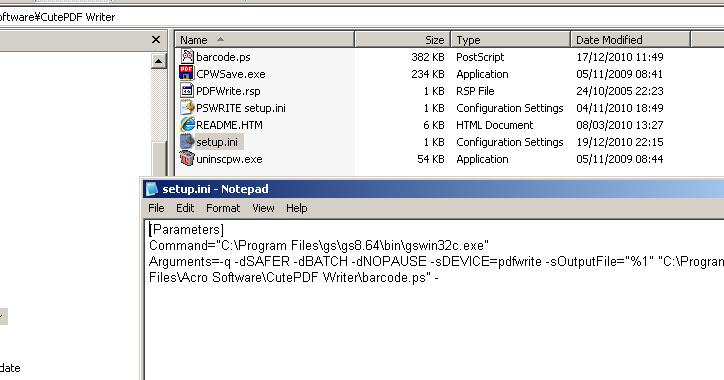Sort files by Size column header
The height and width of the screenshot is (380, 724).
click(403, 40)
